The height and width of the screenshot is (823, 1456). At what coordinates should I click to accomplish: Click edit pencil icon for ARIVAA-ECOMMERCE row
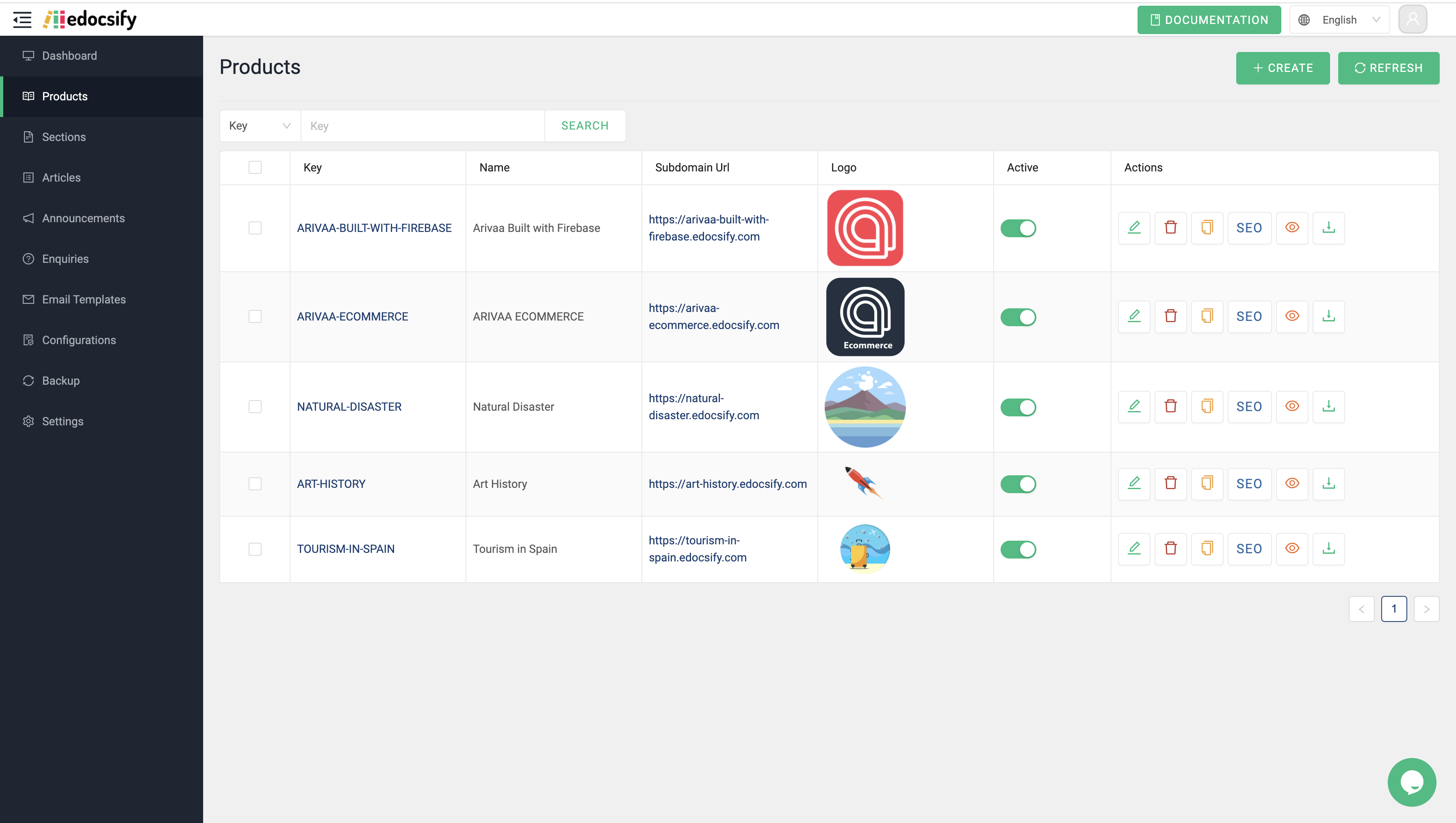(x=1134, y=316)
